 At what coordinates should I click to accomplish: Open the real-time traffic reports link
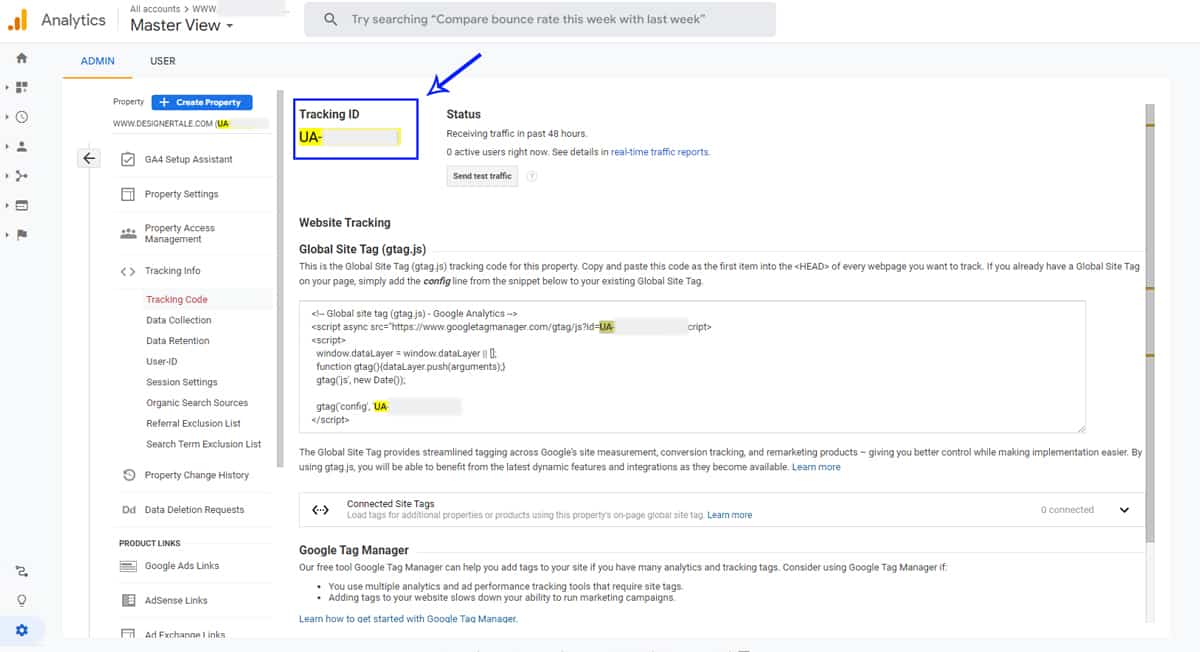[659, 152]
